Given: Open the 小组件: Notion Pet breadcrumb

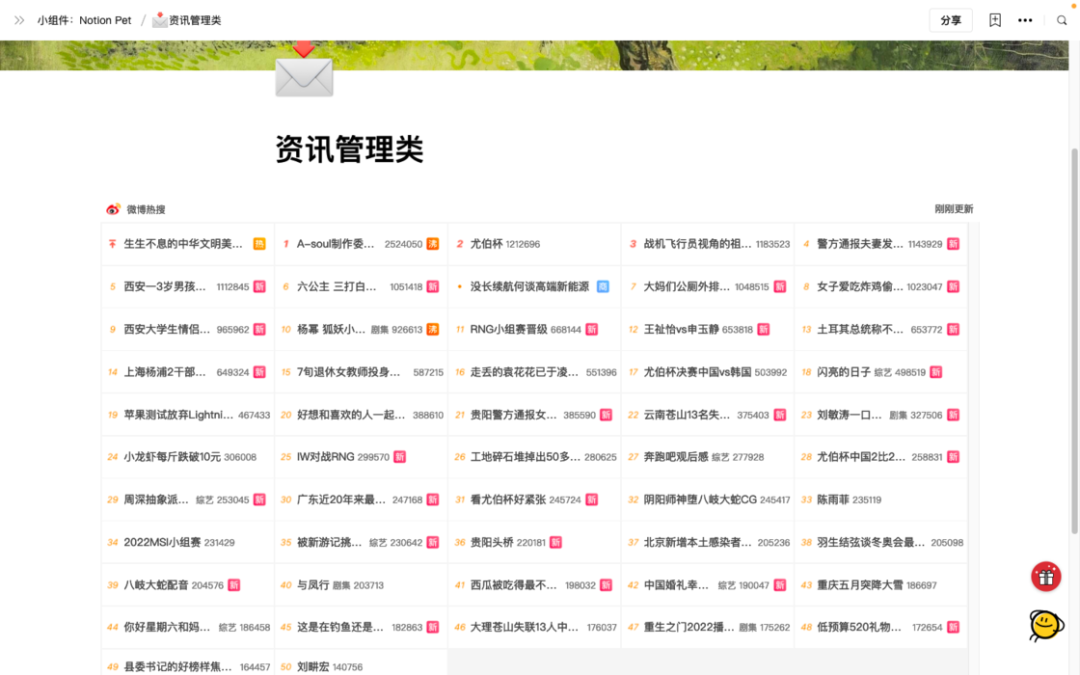Looking at the screenshot, I should pyautogui.click(x=84, y=21).
